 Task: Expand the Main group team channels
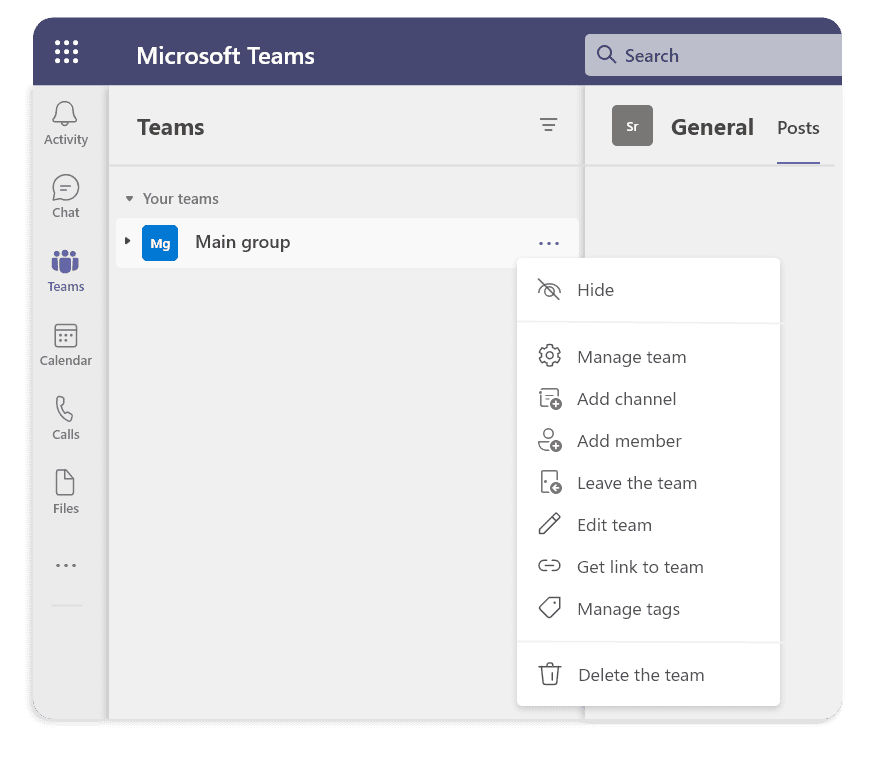point(127,242)
